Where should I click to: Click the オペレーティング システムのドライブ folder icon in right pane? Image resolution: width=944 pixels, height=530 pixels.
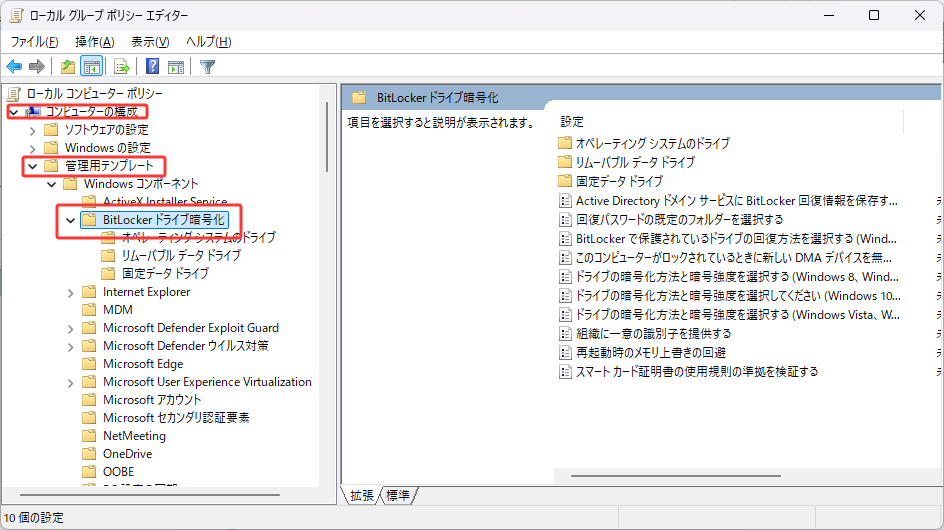[565, 143]
